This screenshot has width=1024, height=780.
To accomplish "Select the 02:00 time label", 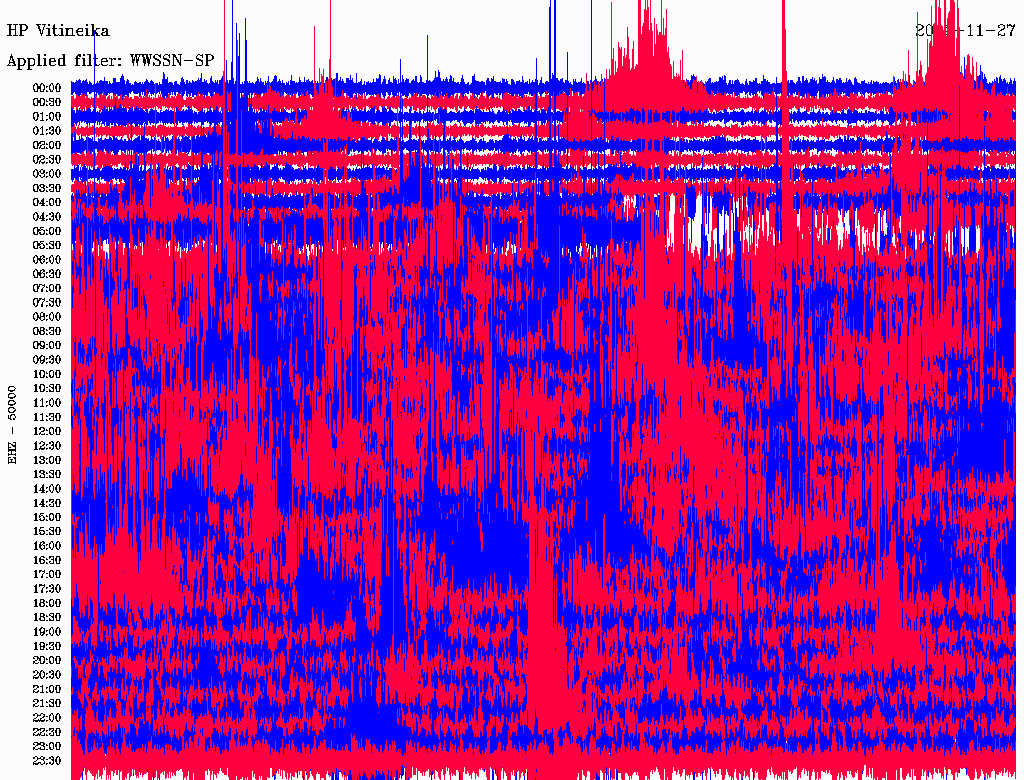I will (x=47, y=145).
